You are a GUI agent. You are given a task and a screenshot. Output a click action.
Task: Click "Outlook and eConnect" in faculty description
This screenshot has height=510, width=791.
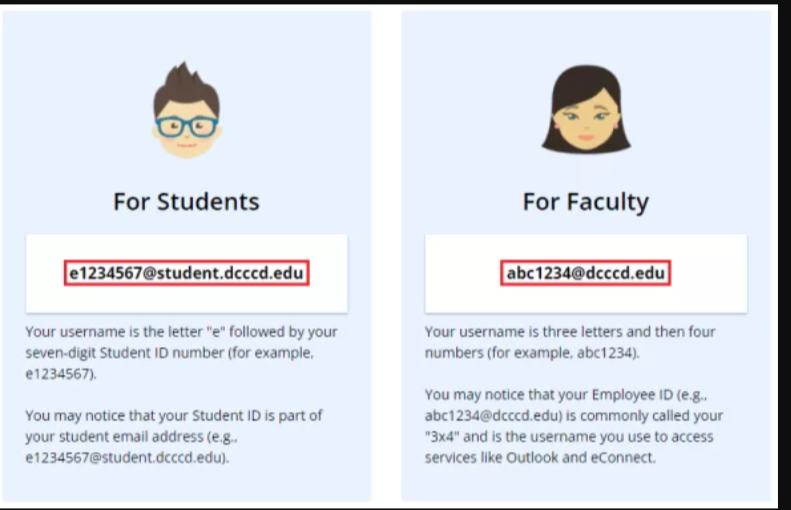(x=581, y=458)
